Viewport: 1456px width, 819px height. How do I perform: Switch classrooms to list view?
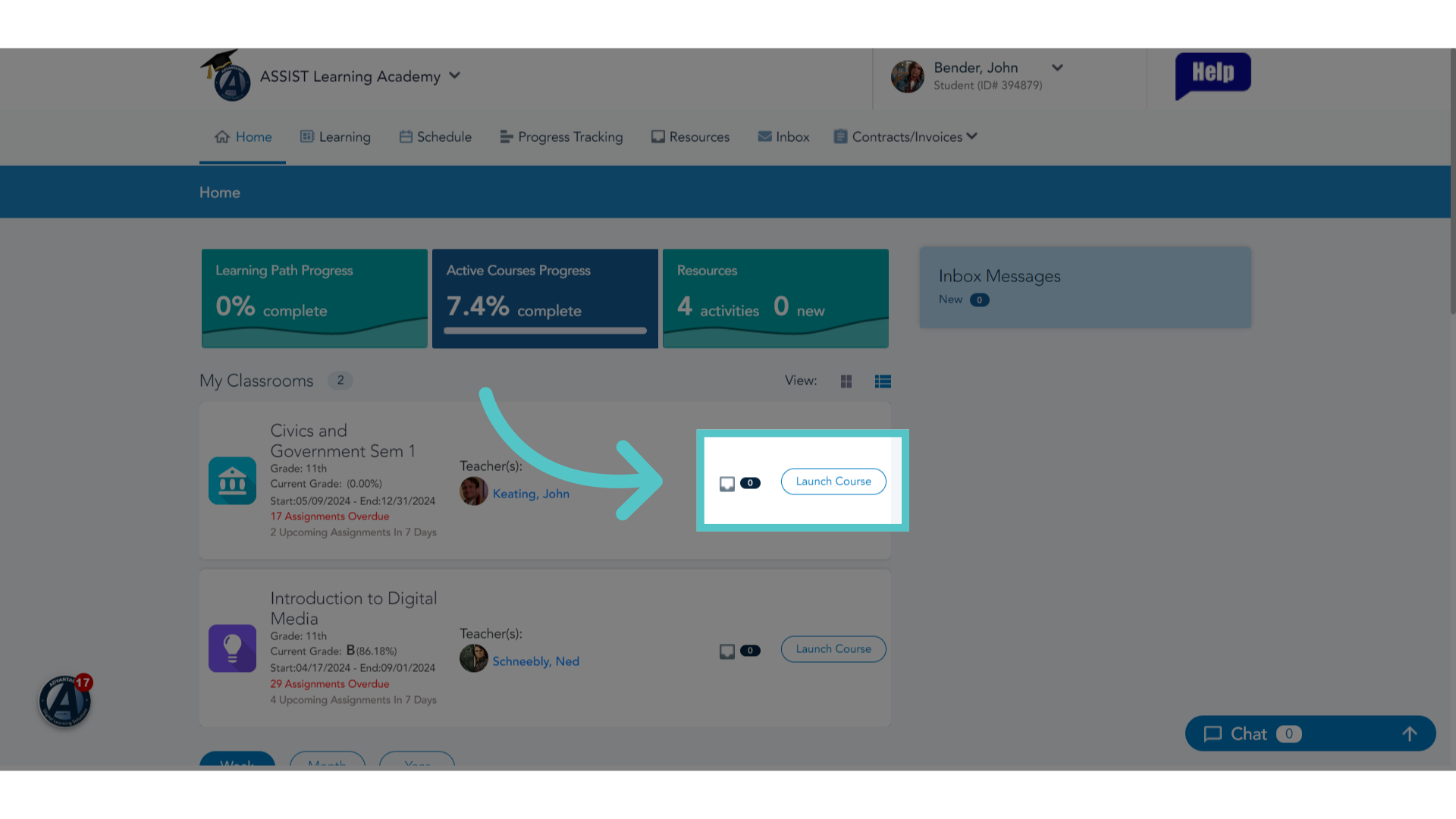(x=883, y=381)
